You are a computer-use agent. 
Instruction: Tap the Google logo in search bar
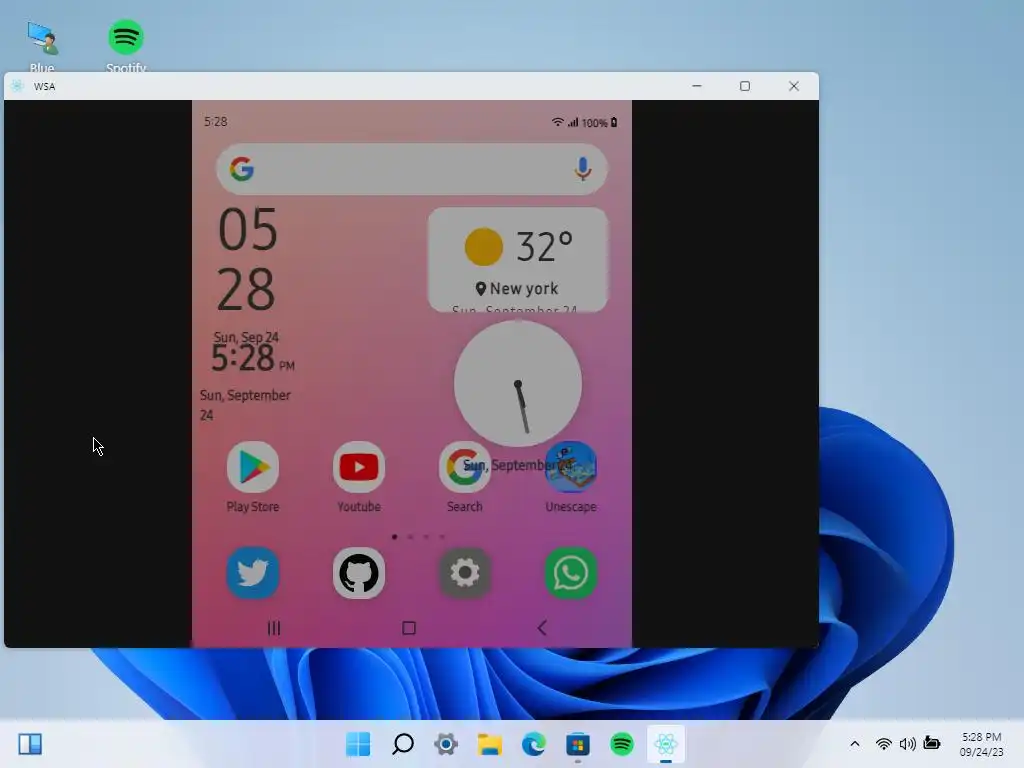[x=242, y=169]
